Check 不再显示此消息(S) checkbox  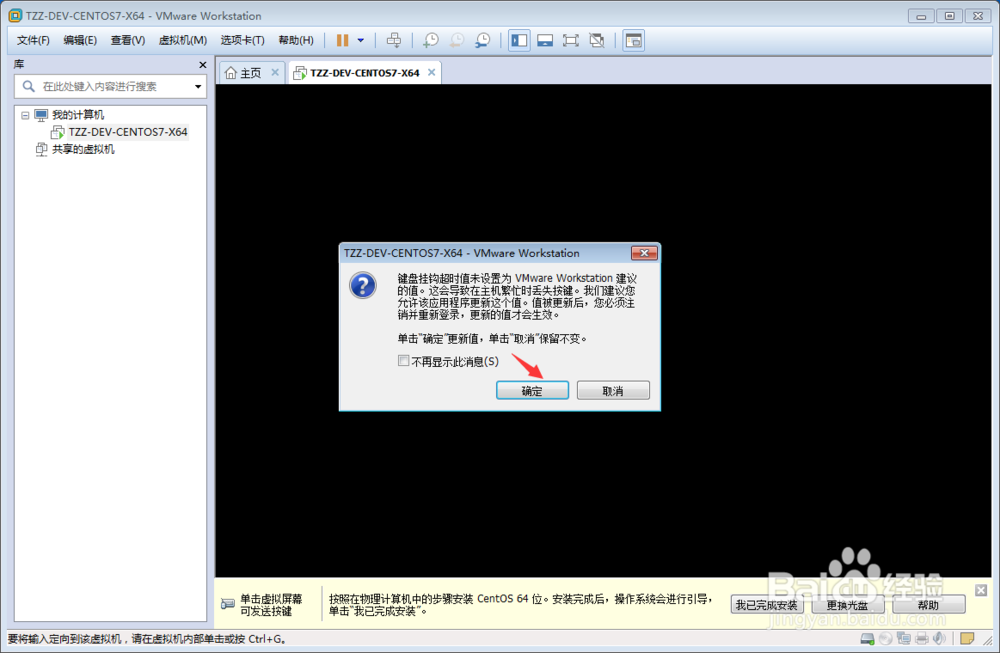[x=403, y=362]
